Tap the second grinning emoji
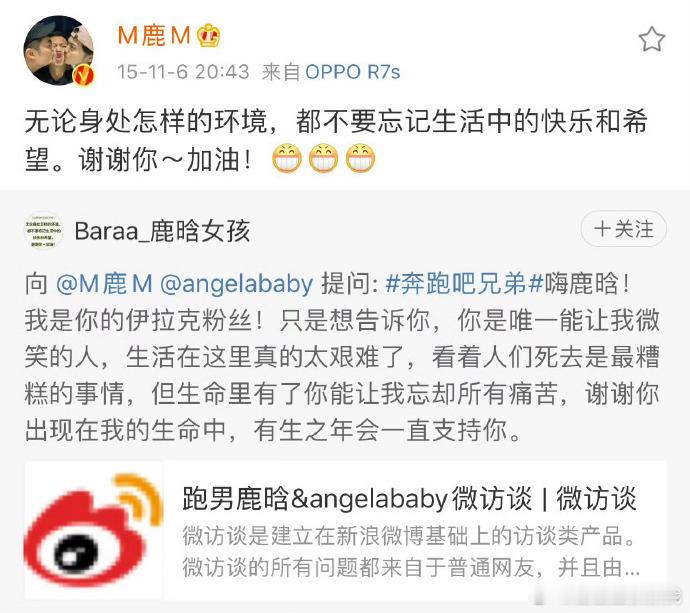This screenshot has width=690, height=613. (323, 158)
